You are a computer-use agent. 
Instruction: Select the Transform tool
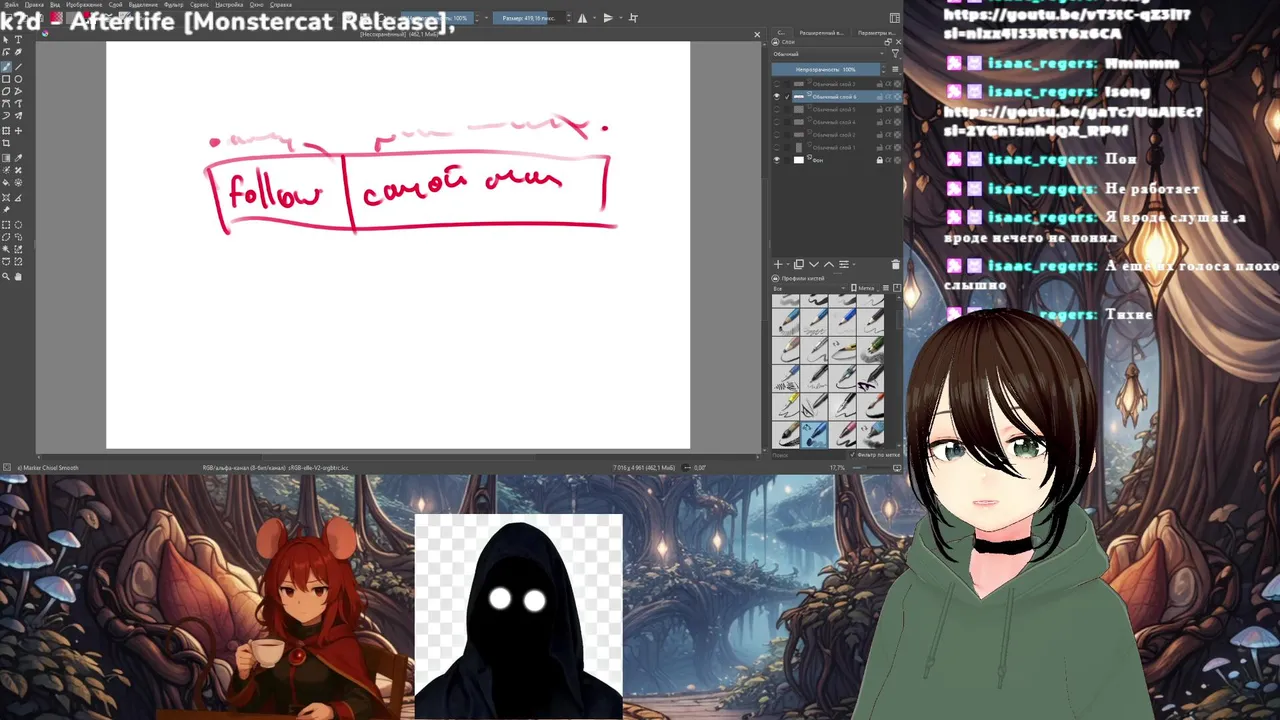coord(6,131)
